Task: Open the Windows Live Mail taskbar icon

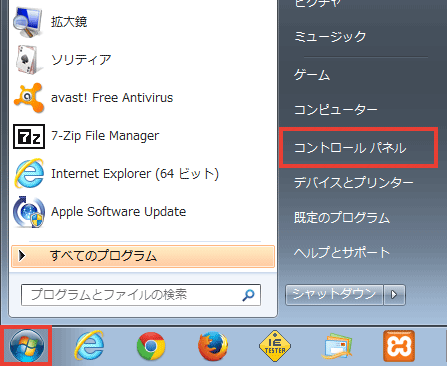Action: [337, 347]
